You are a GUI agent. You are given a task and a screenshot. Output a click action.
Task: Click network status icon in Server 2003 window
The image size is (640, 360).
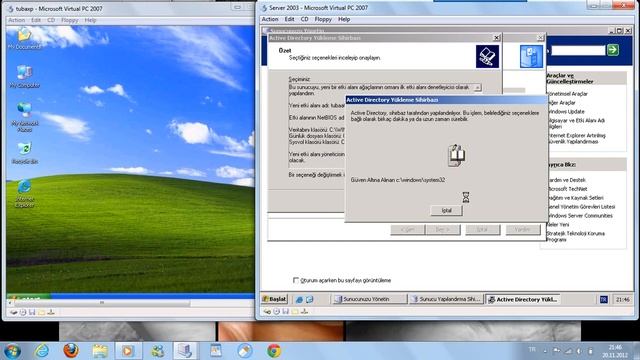(304, 311)
